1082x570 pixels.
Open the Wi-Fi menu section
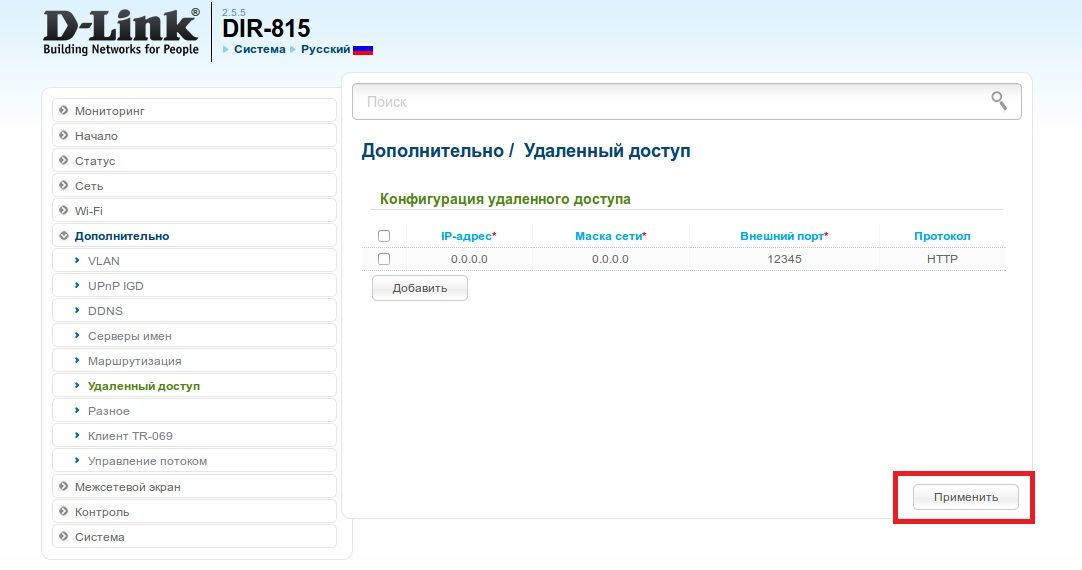point(88,211)
